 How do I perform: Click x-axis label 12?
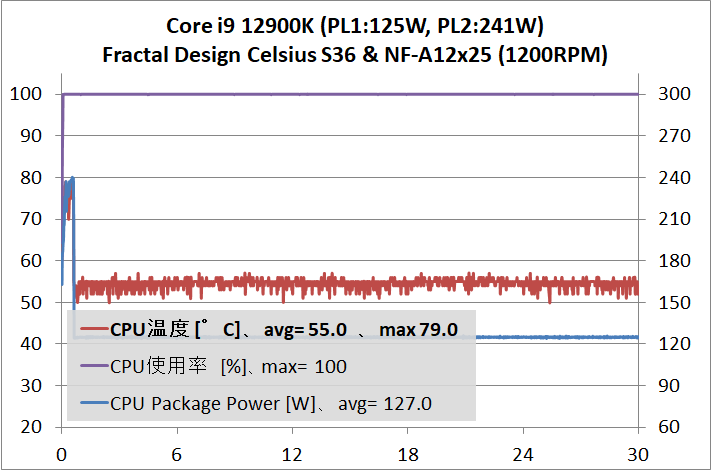[292, 454]
